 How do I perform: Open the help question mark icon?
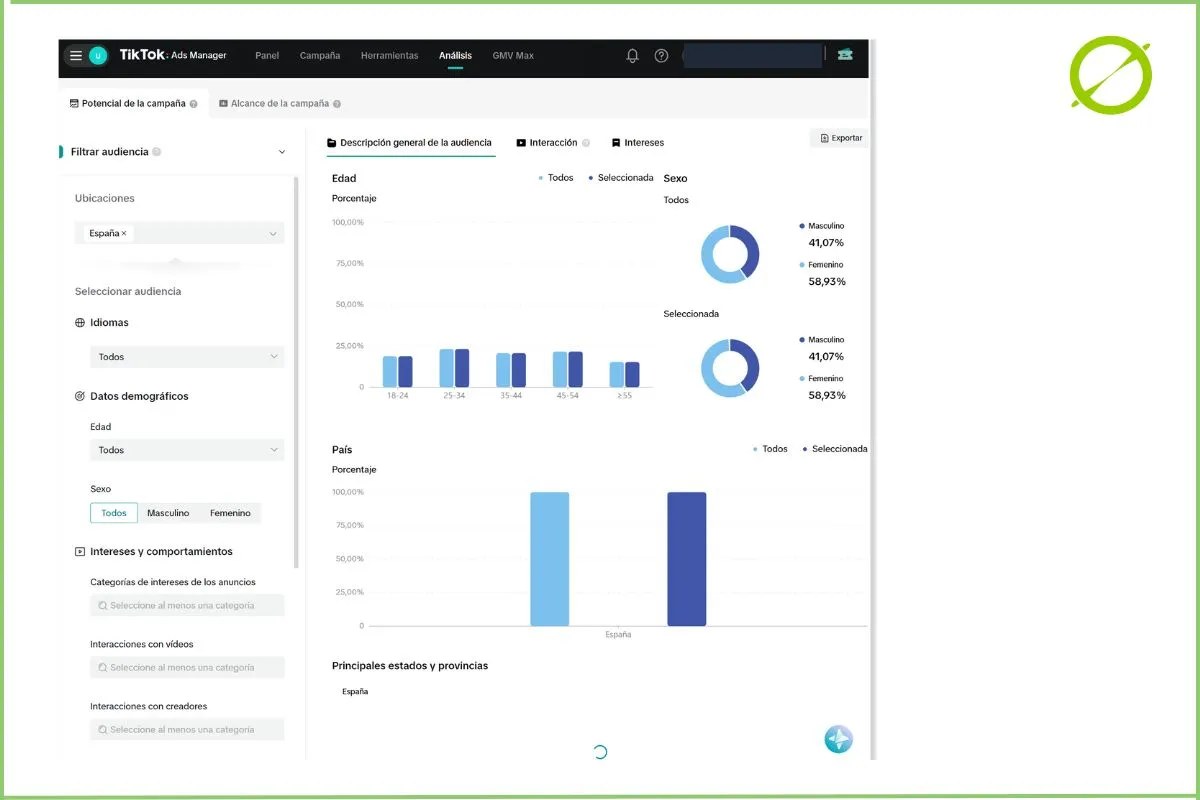coord(661,56)
